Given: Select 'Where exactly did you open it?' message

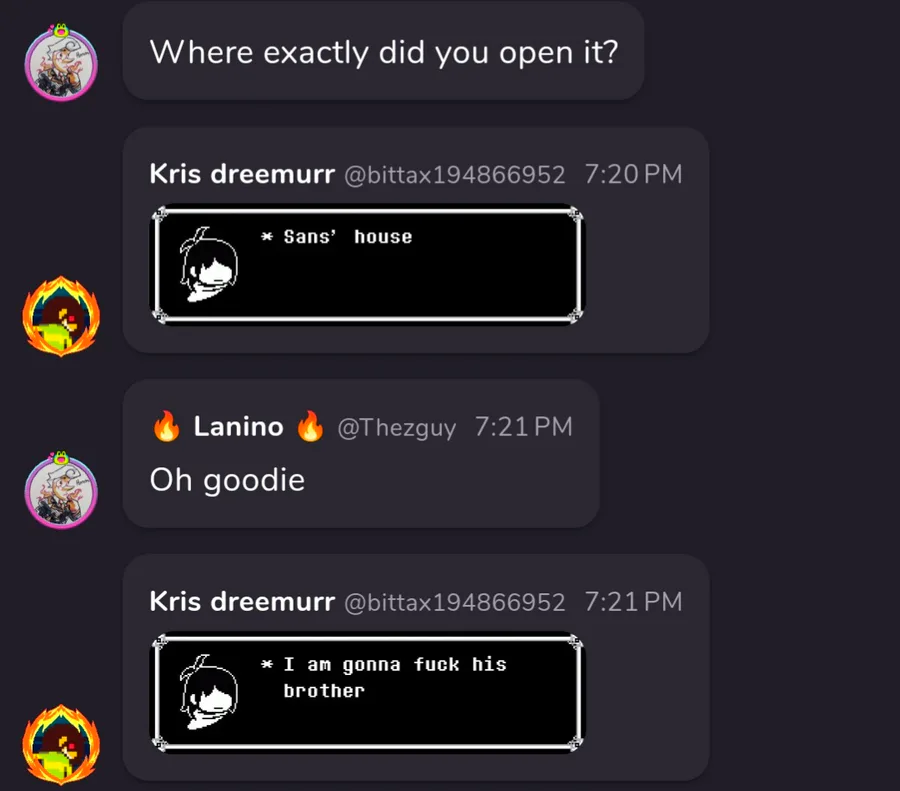Looking at the screenshot, I should (383, 52).
